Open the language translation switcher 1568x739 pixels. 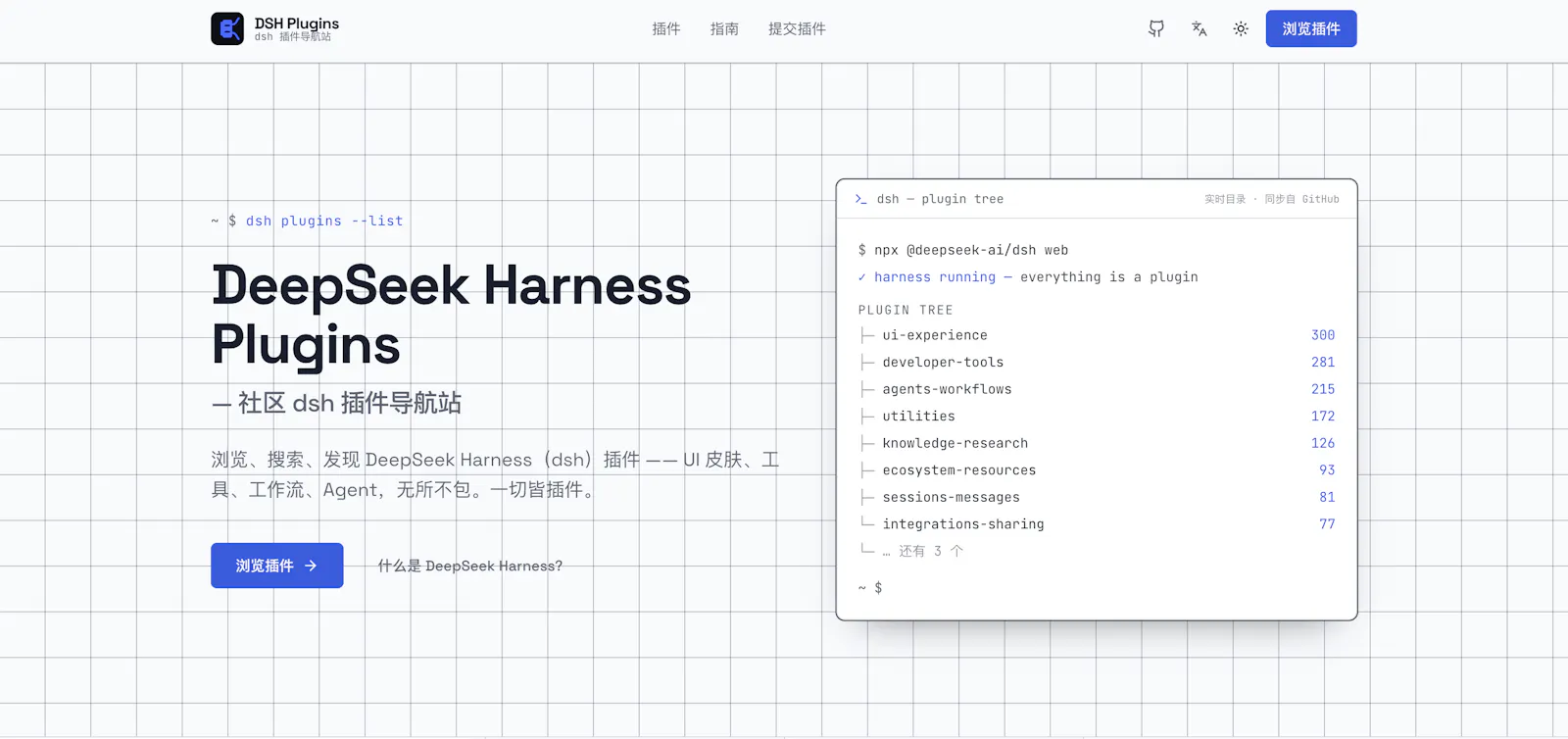[1199, 29]
